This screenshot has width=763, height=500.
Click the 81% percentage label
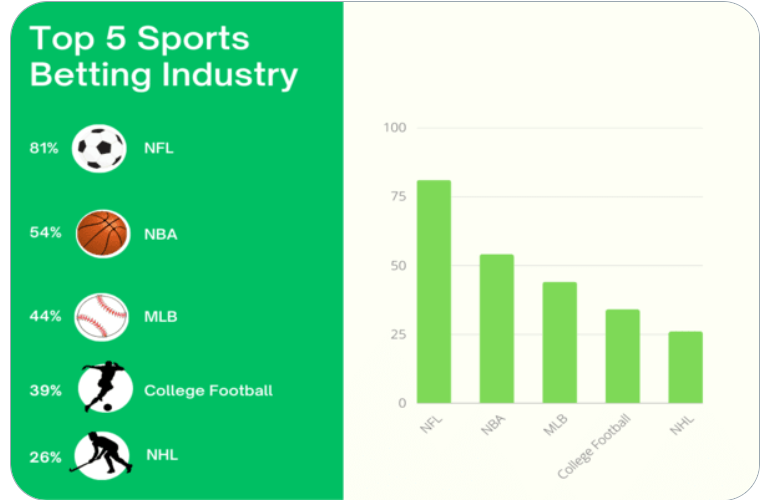(44, 148)
